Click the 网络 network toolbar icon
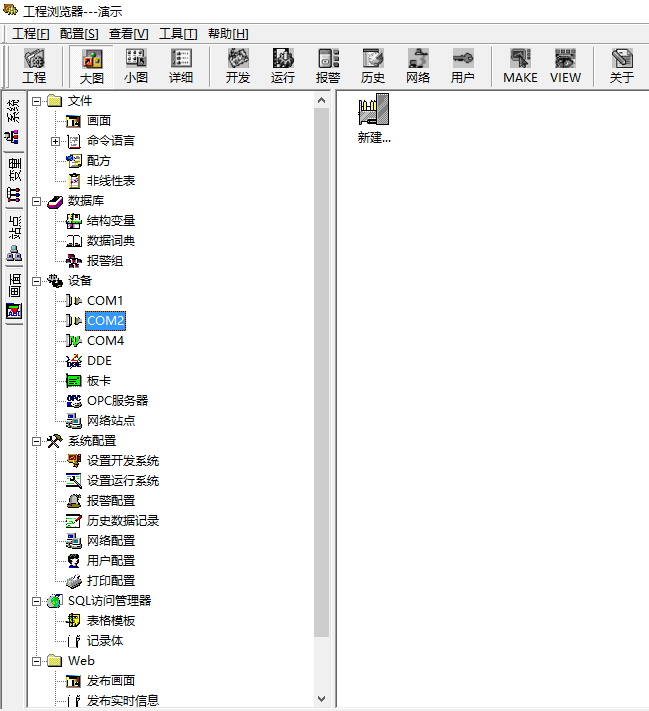The image size is (649, 711). (418, 66)
